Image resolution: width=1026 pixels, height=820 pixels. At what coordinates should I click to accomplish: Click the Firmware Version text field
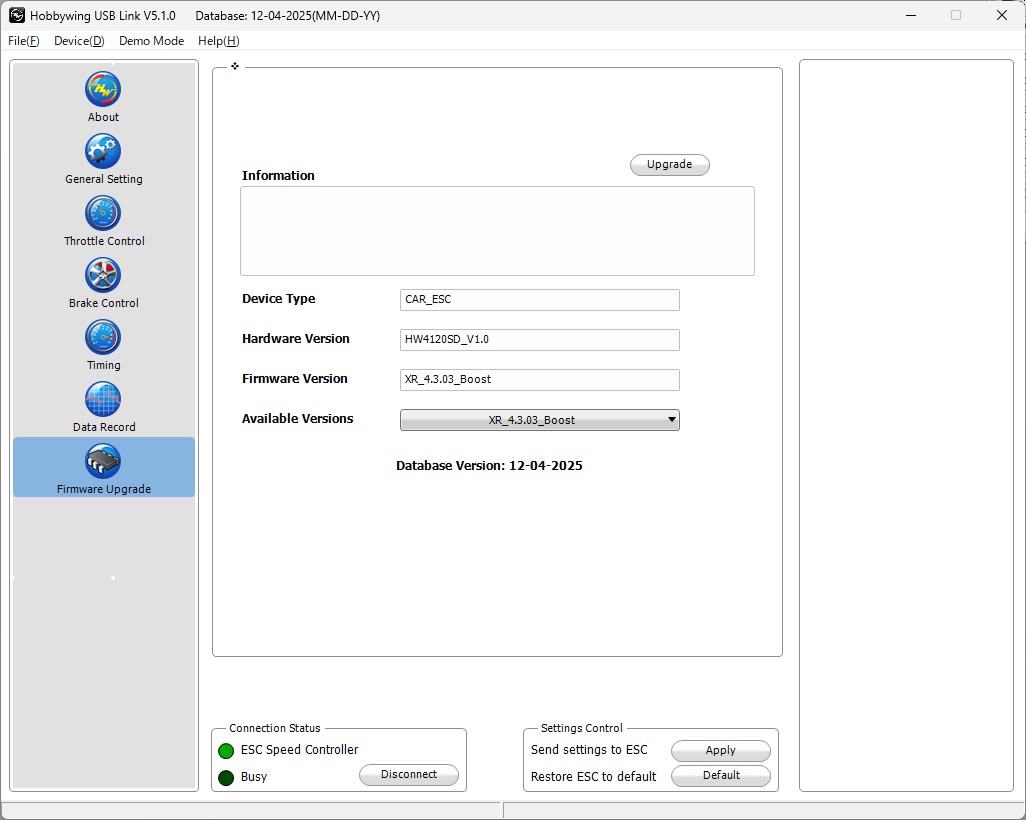point(539,380)
